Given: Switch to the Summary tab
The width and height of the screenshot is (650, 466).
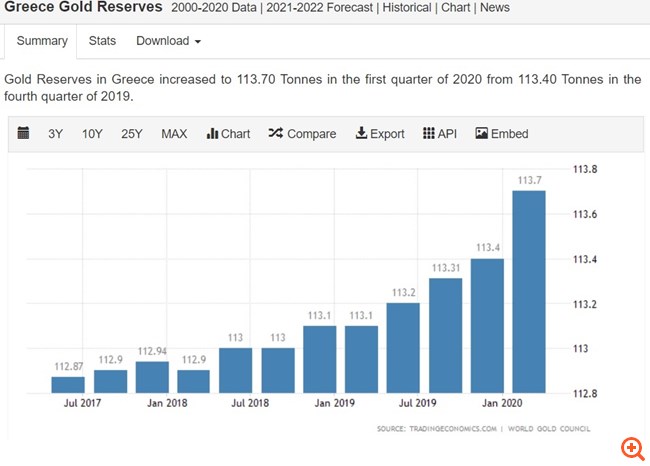Looking at the screenshot, I should (x=42, y=41).
